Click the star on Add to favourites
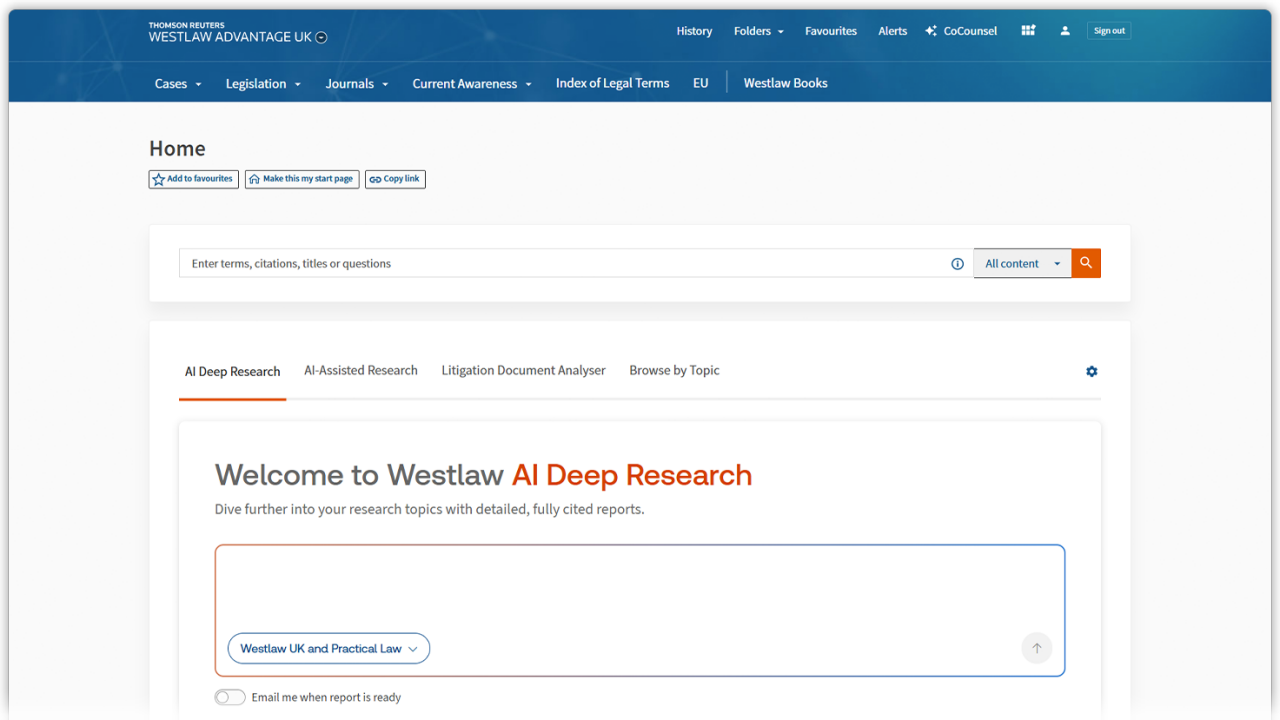The width and height of the screenshot is (1280, 720). pos(158,179)
